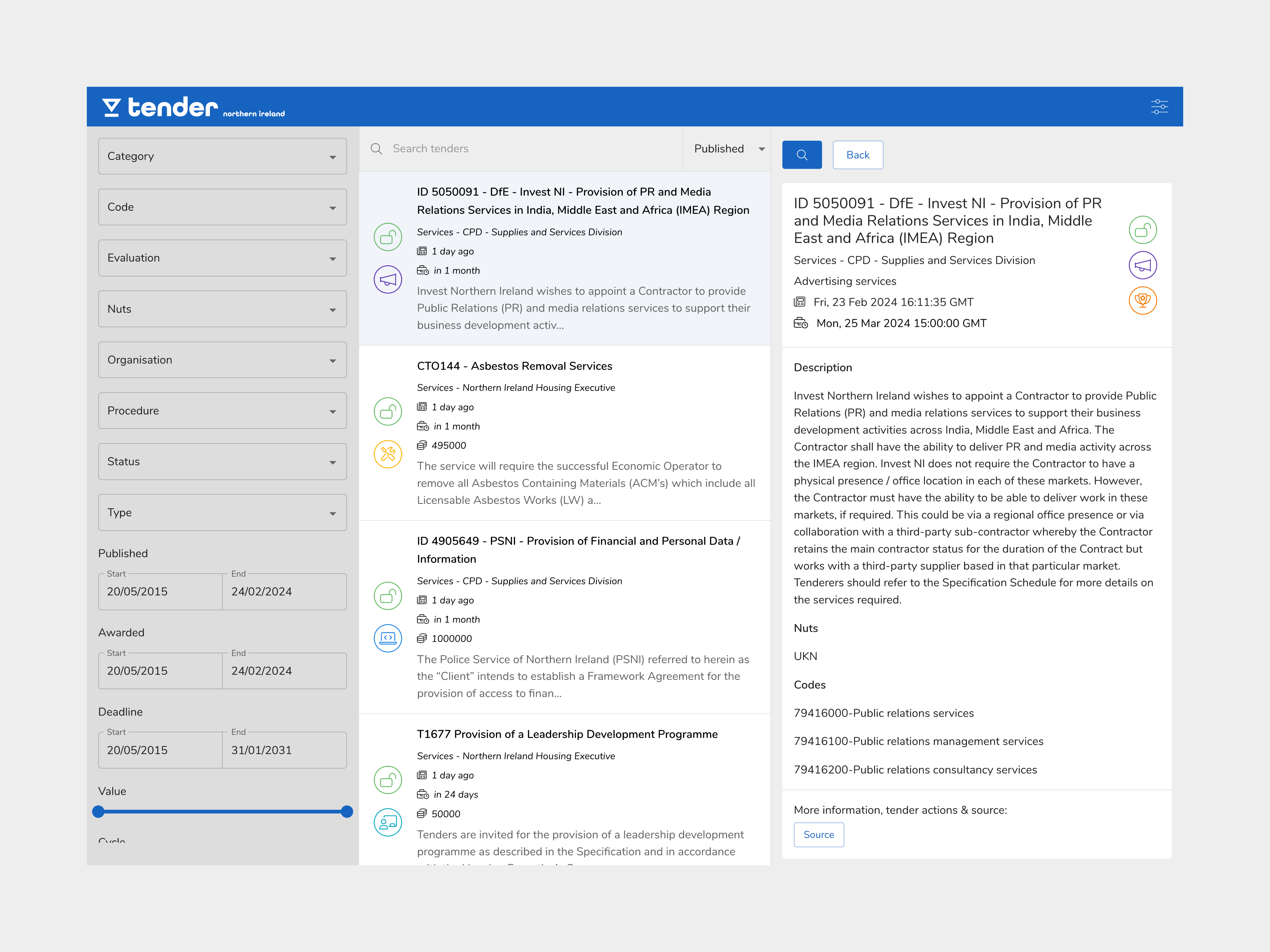Click the Tender Northern Ireland logo

(x=193, y=107)
